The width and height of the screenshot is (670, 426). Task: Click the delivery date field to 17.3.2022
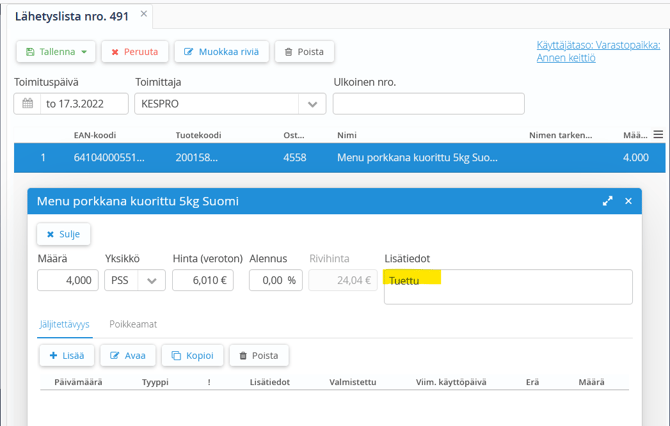coord(84,104)
